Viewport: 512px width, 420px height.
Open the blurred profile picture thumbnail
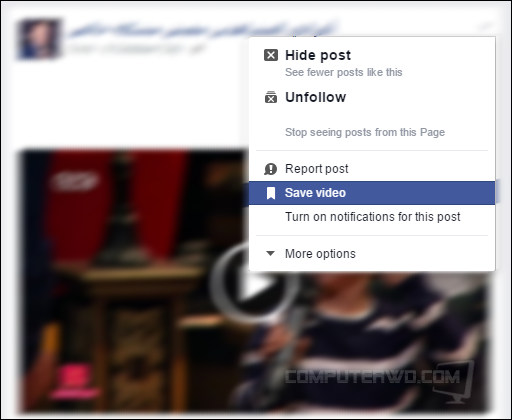39,39
